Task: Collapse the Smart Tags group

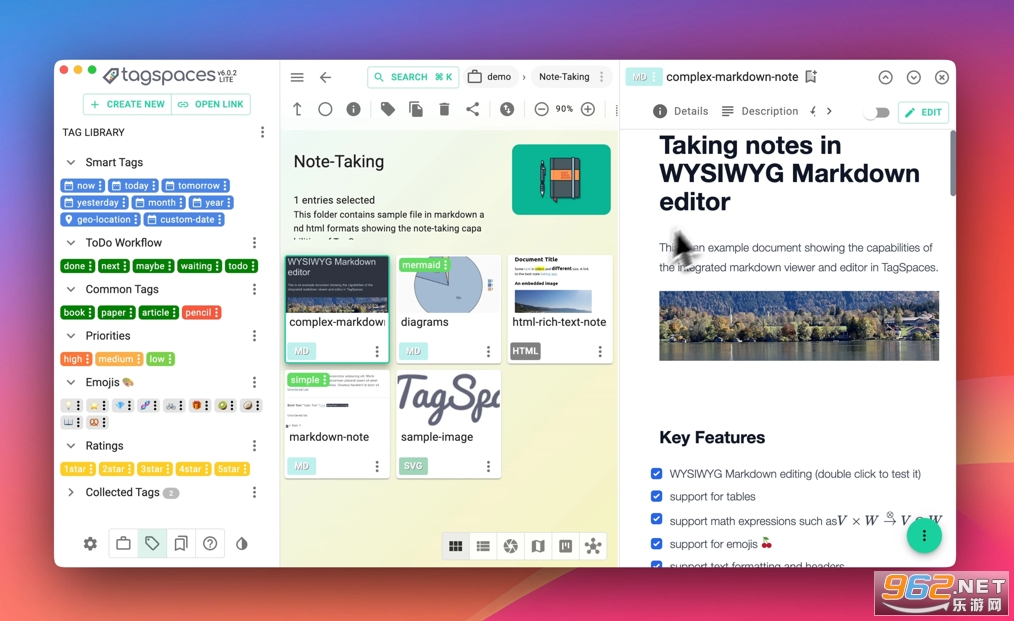Action: click(x=71, y=162)
